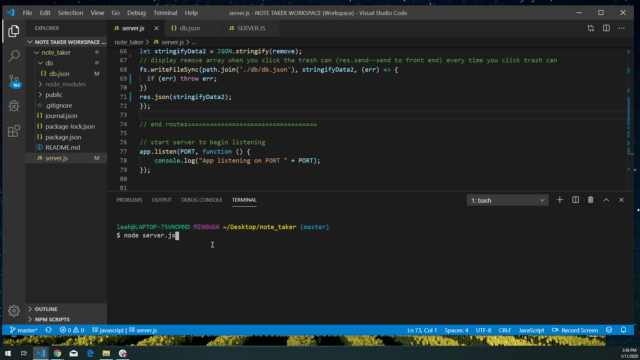
Task: Click CRLF end-of-line status item
Action: point(505,330)
